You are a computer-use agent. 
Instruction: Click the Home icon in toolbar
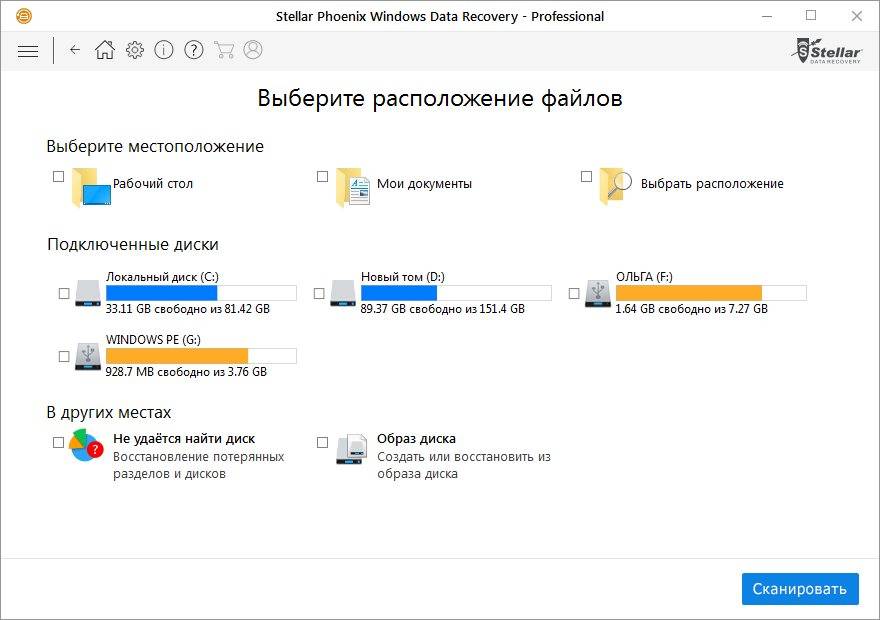tap(105, 50)
